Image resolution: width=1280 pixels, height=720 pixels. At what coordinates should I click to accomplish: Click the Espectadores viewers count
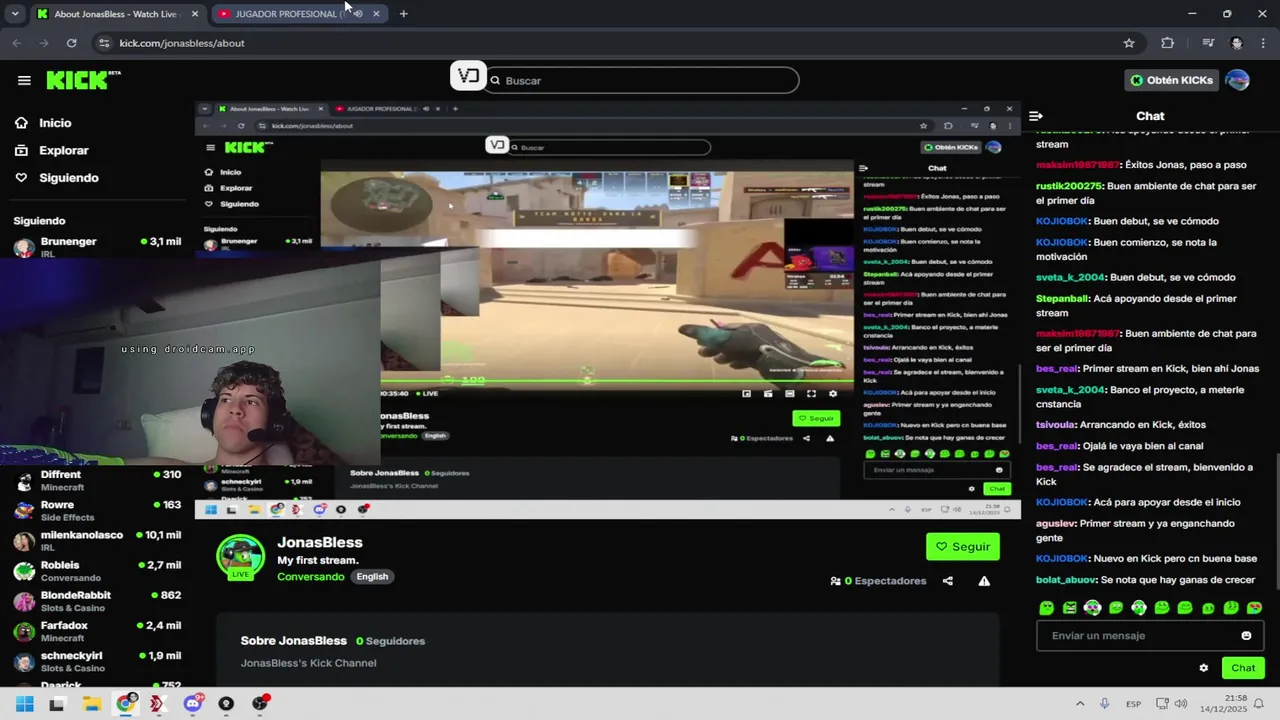click(x=878, y=581)
